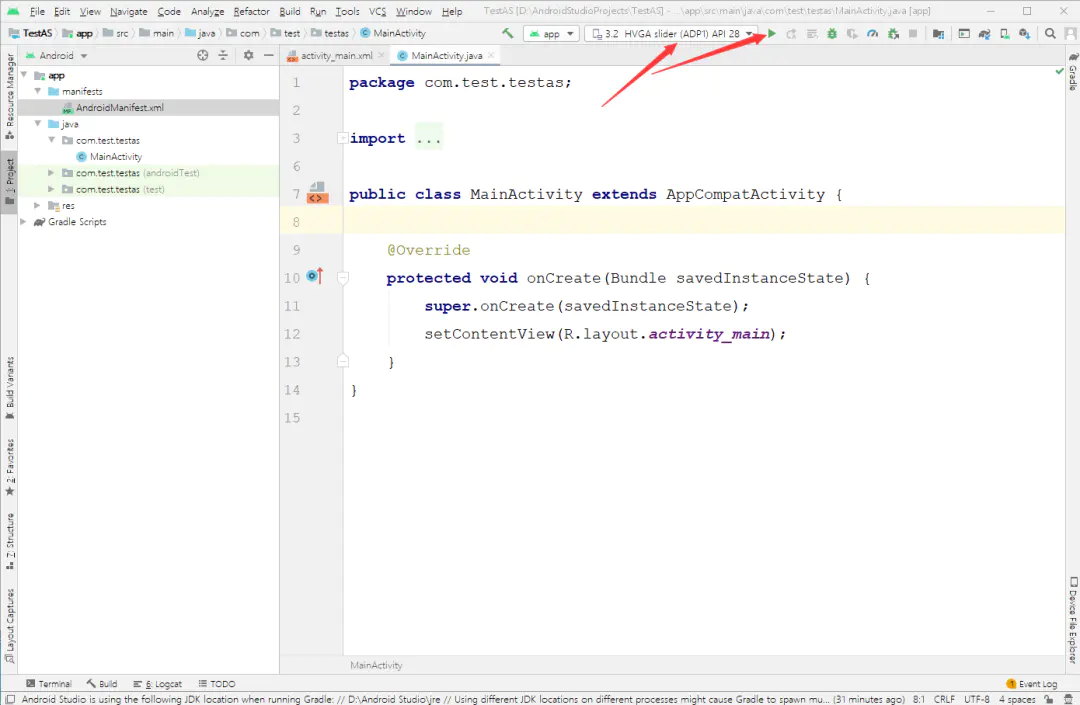The image size is (1080, 705).
Task: Open the Navigate menu
Action: click(129, 12)
